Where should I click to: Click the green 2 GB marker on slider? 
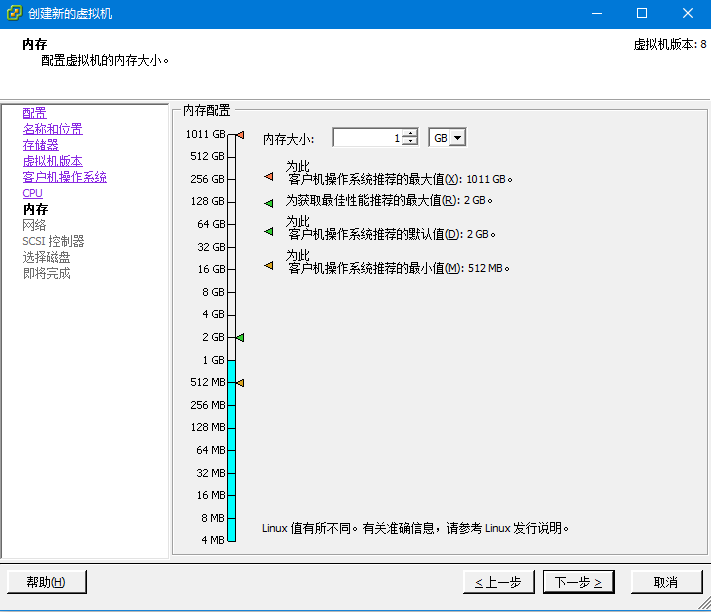(240, 337)
